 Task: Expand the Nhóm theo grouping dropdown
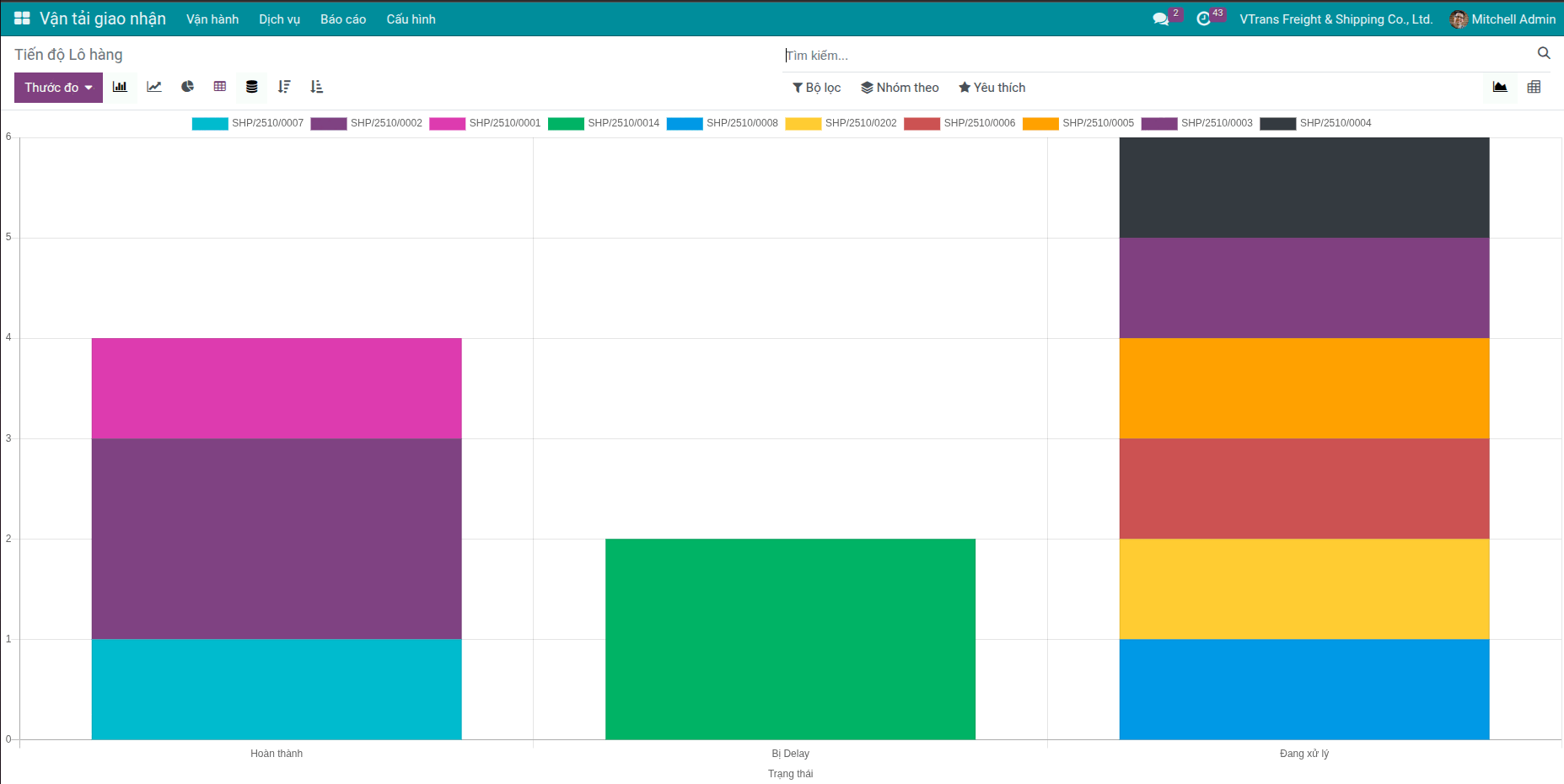point(900,88)
